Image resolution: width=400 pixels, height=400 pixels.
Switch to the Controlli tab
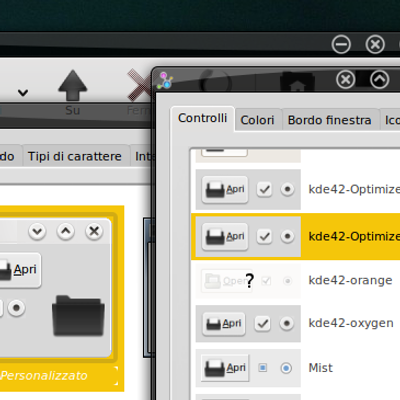pos(202,118)
